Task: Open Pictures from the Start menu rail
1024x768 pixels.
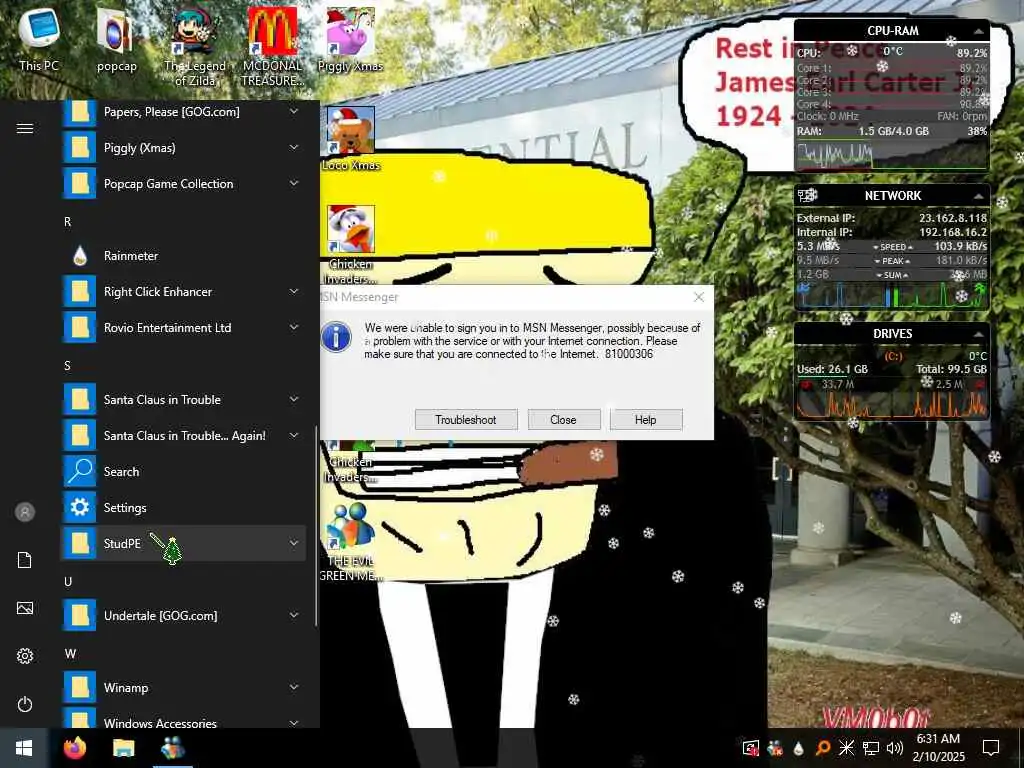Action: click(25, 608)
